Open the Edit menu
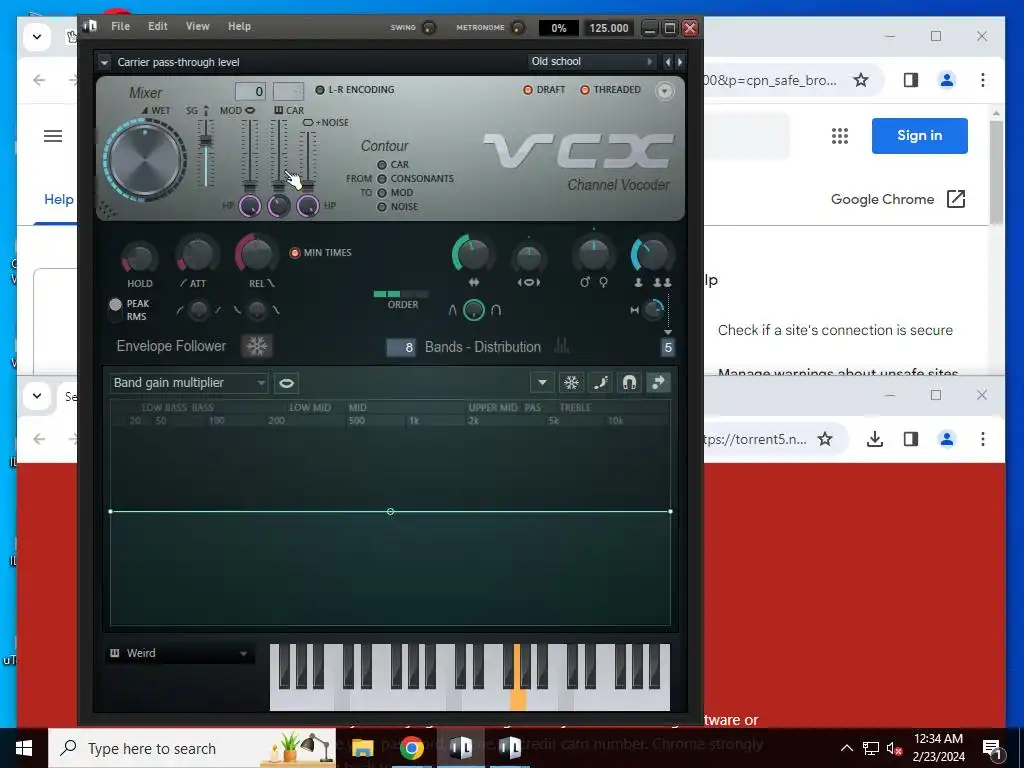The width and height of the screenshot is (1024, 768). coord(157,26)
